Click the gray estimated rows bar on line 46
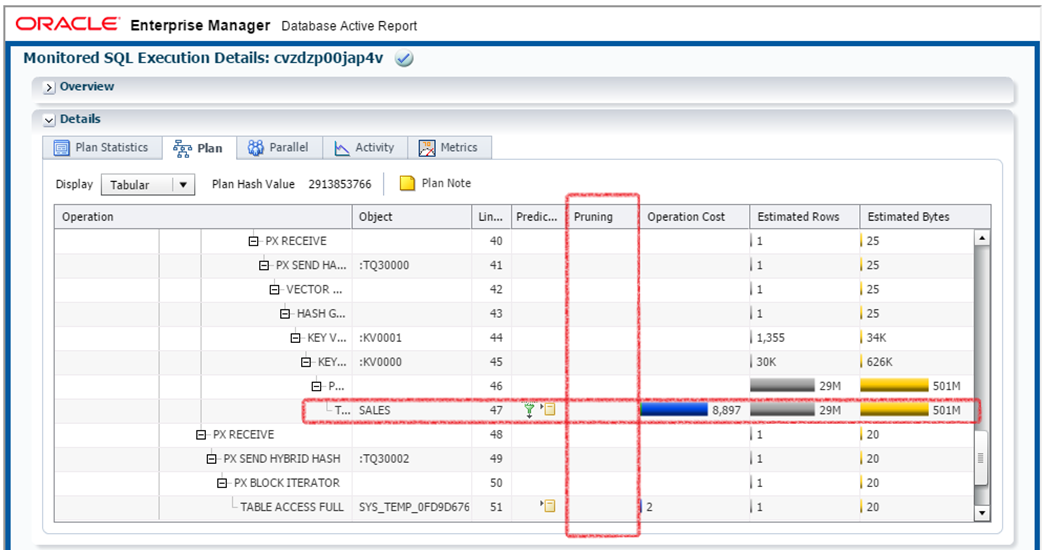The height and width of the screenshot is (555, 1046). point(782,386)
